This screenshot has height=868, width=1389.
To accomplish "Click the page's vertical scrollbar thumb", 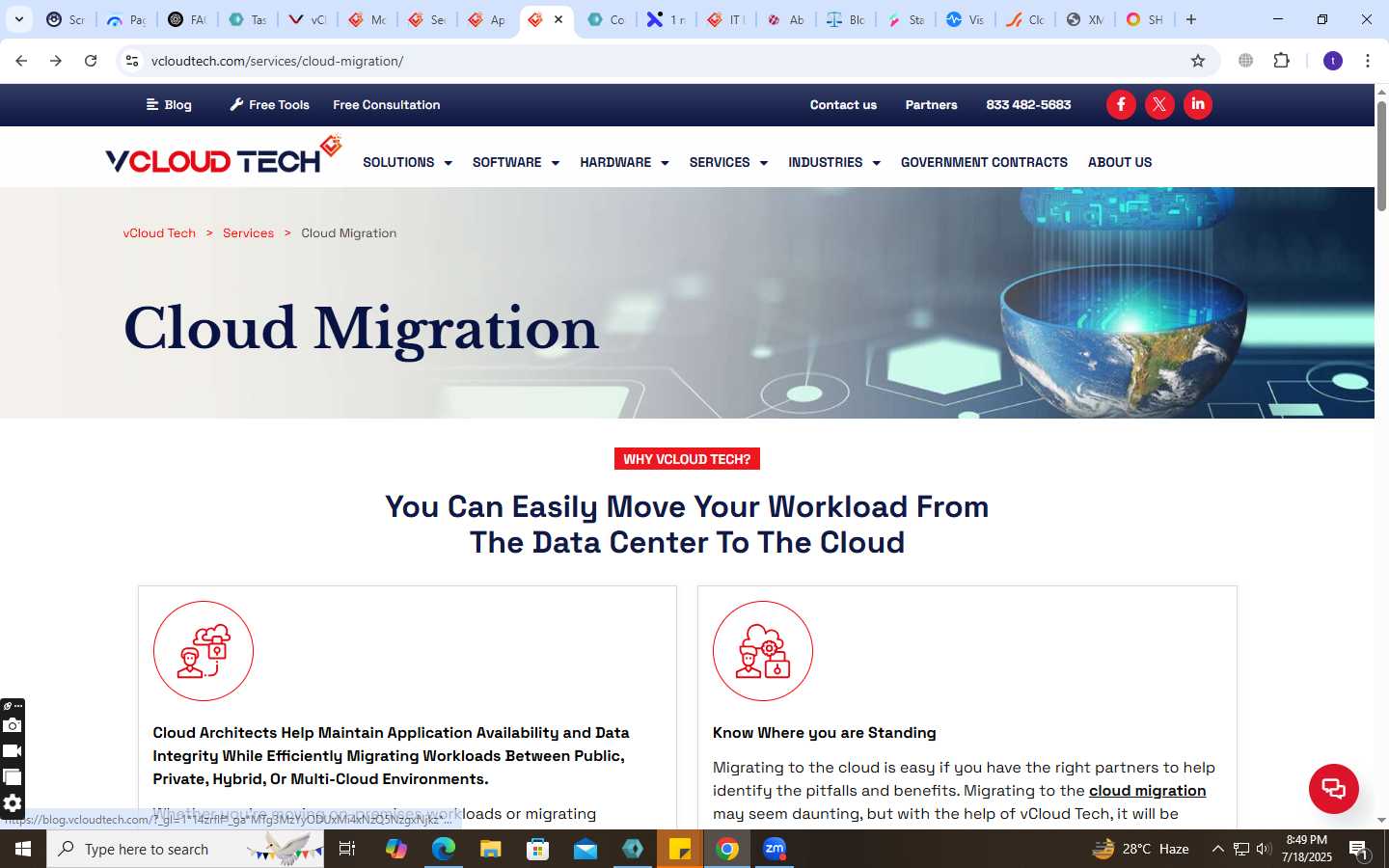I will 1381,154.
